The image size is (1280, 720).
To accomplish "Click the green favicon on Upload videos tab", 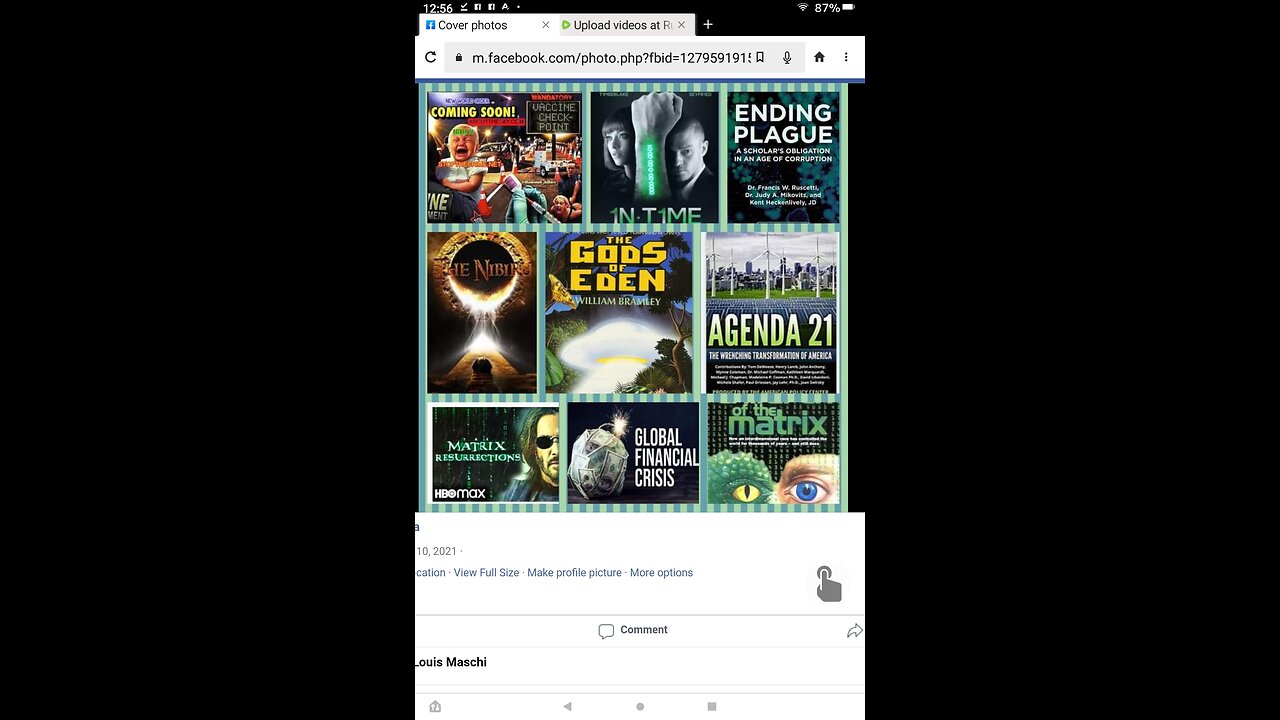I will 566,25.
